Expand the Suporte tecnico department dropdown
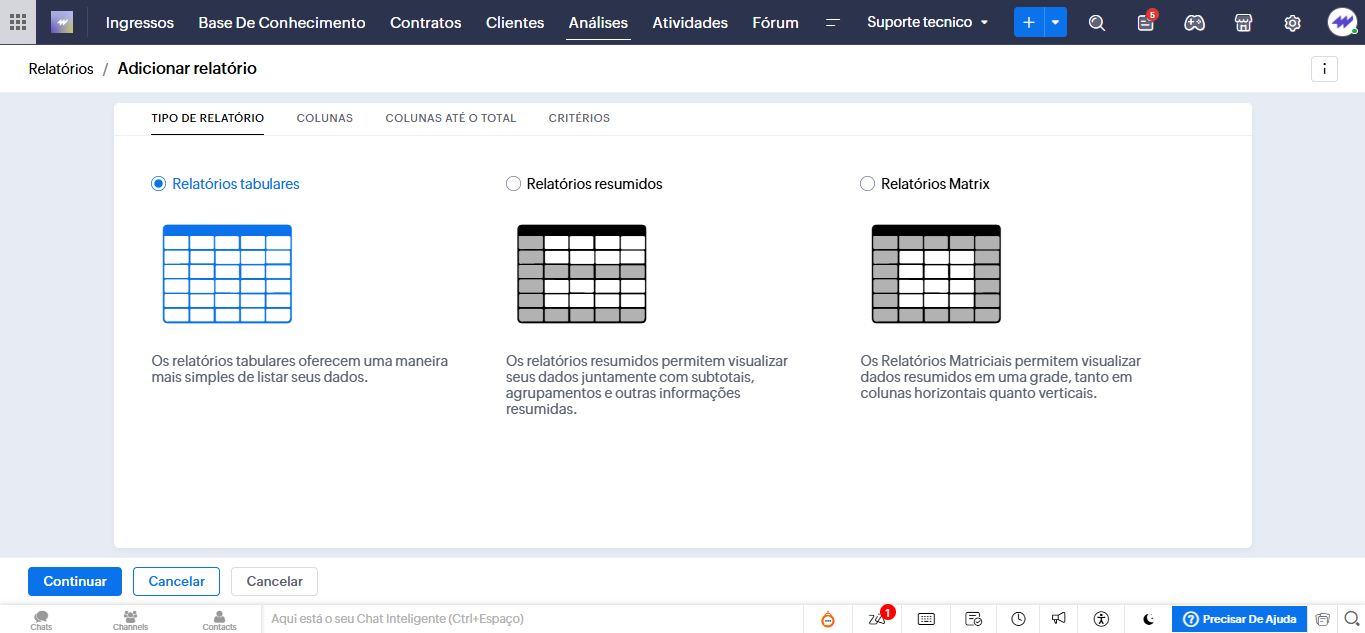The height and width of the screenshot is (633, 1365). [927, 22]
